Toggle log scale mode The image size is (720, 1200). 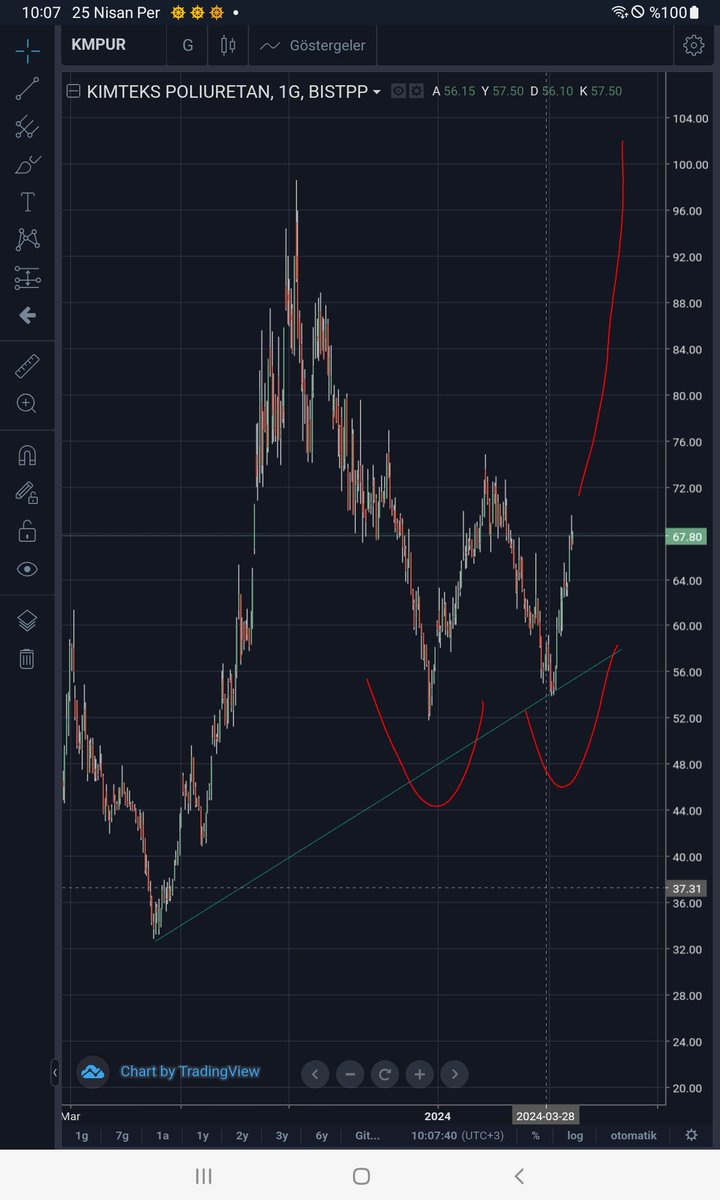(x=575, y=1135)
